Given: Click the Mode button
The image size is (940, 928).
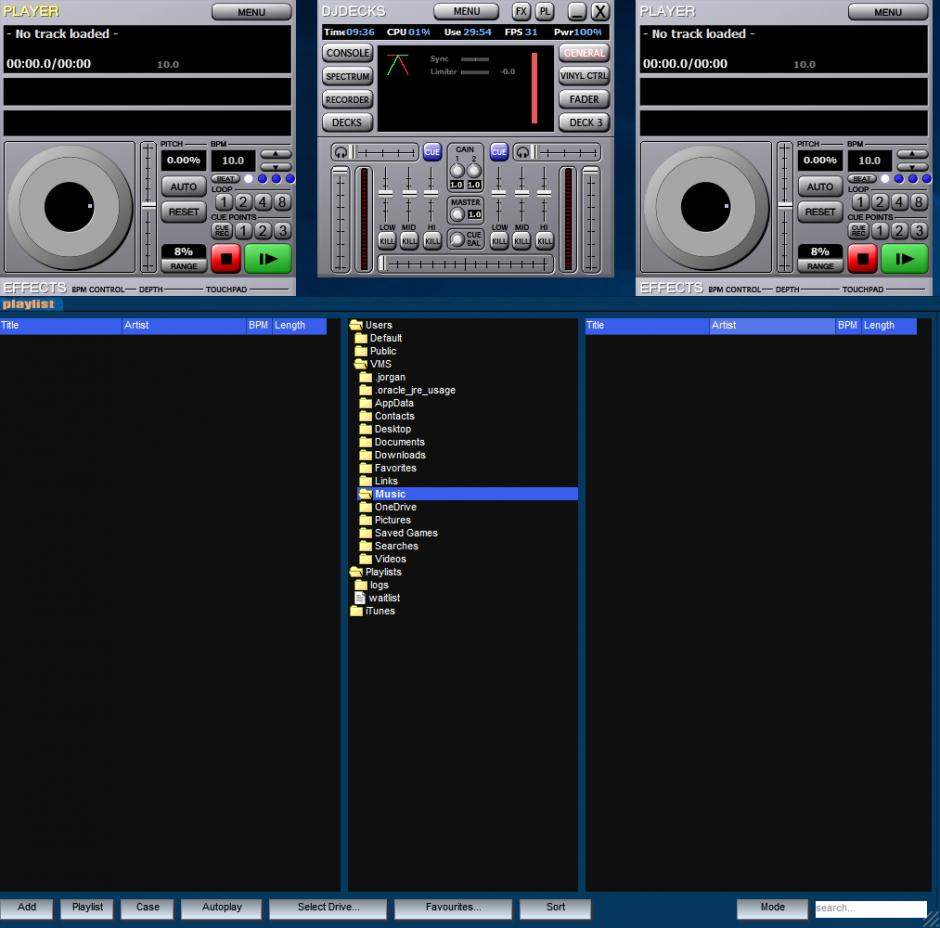Looking at the screenshot, I should point(772,908).
